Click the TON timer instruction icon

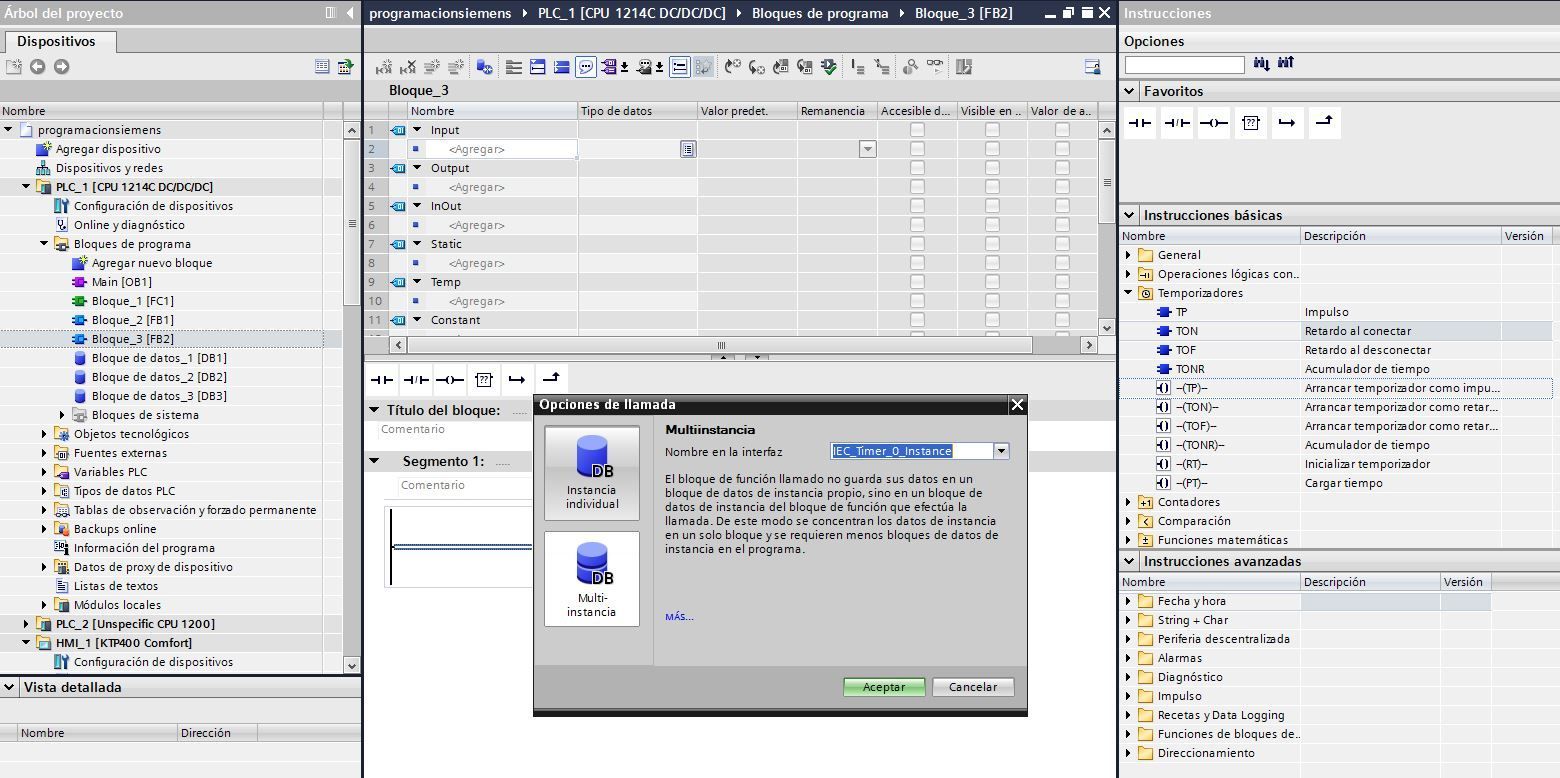[x=1163, y=331]
